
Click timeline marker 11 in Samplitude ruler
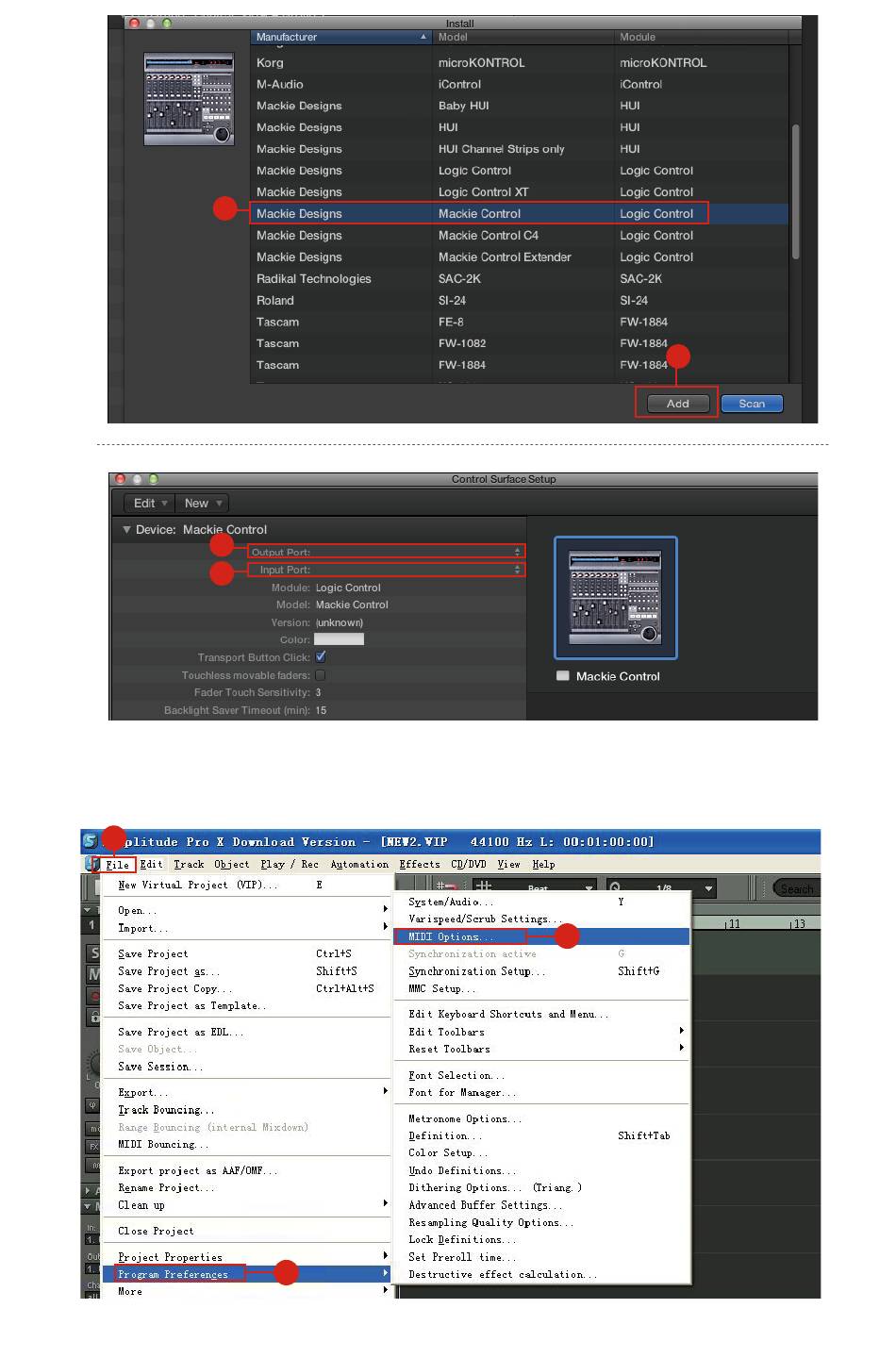733,924
